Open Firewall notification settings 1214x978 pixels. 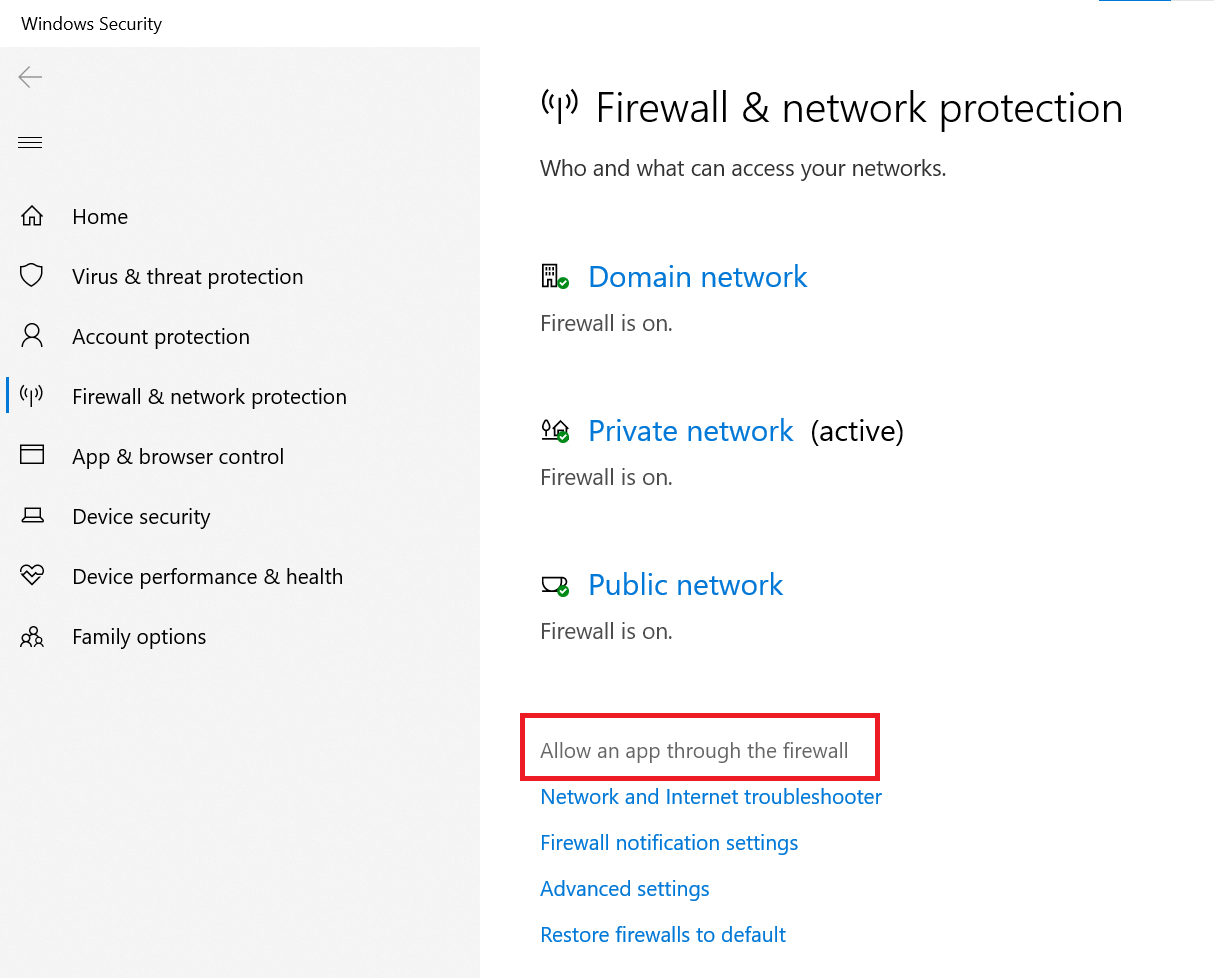669,843
